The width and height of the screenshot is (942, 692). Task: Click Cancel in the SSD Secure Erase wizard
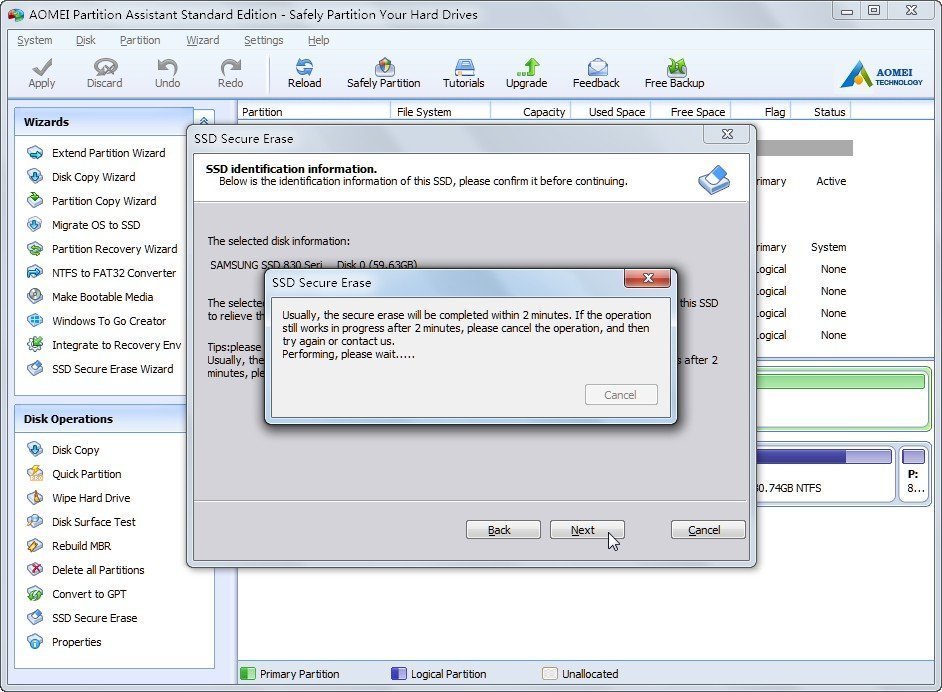point(708,530)
